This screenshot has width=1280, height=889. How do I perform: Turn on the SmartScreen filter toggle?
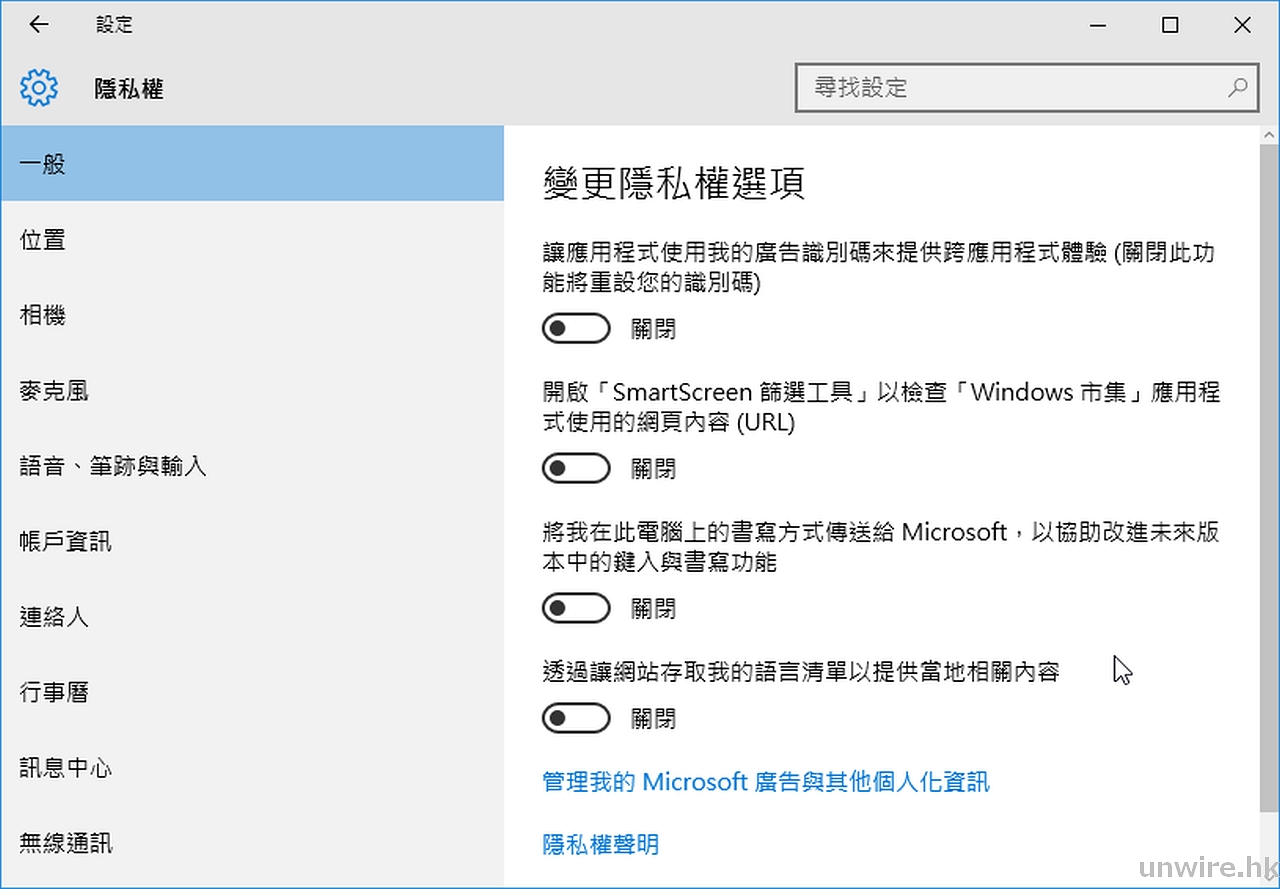[x=576, y=468]
